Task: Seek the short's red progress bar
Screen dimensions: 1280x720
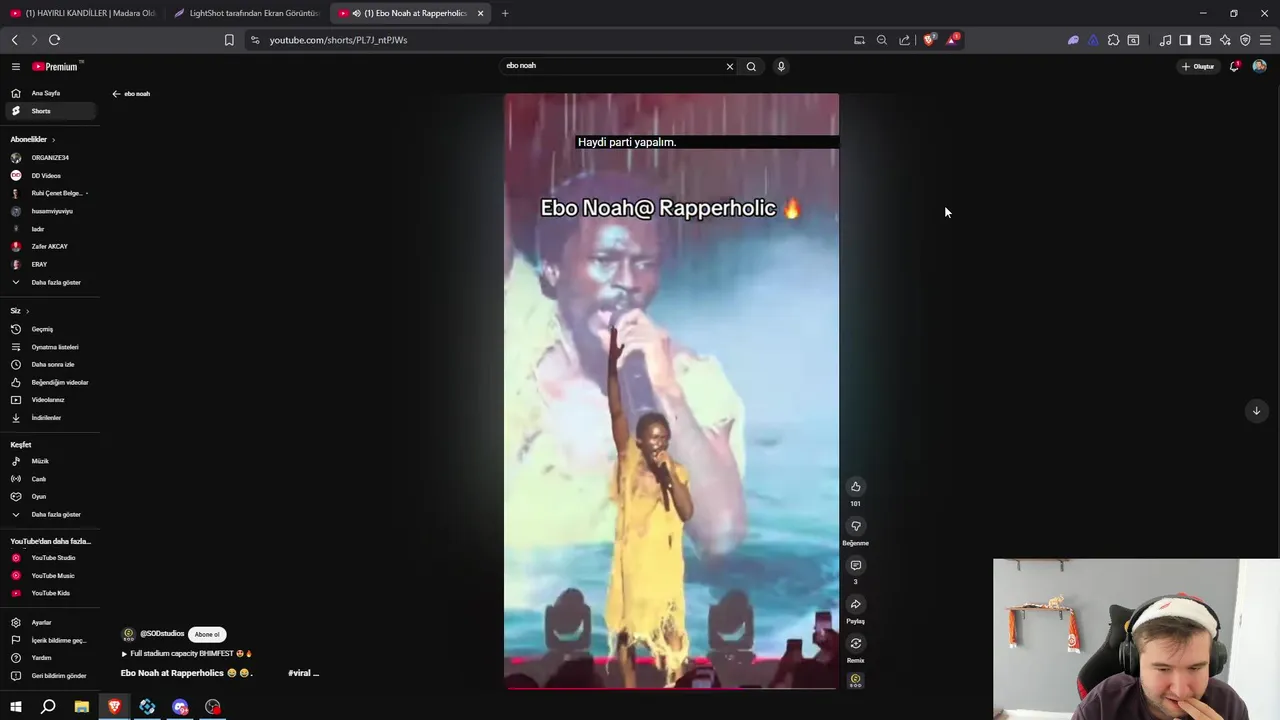Action: coord(671,688)
